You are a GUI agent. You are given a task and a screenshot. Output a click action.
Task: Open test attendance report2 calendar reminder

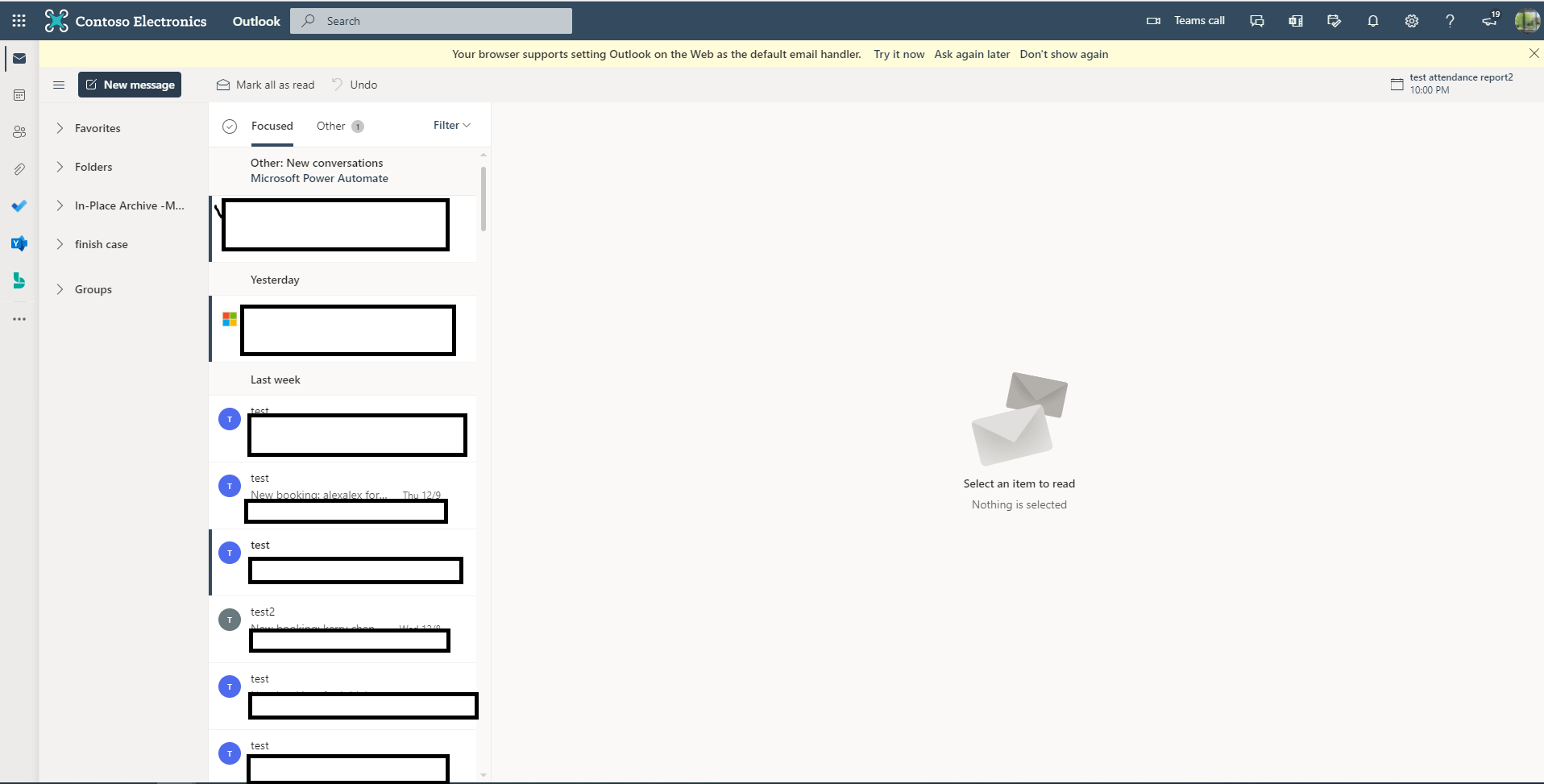pos(1452,84)
